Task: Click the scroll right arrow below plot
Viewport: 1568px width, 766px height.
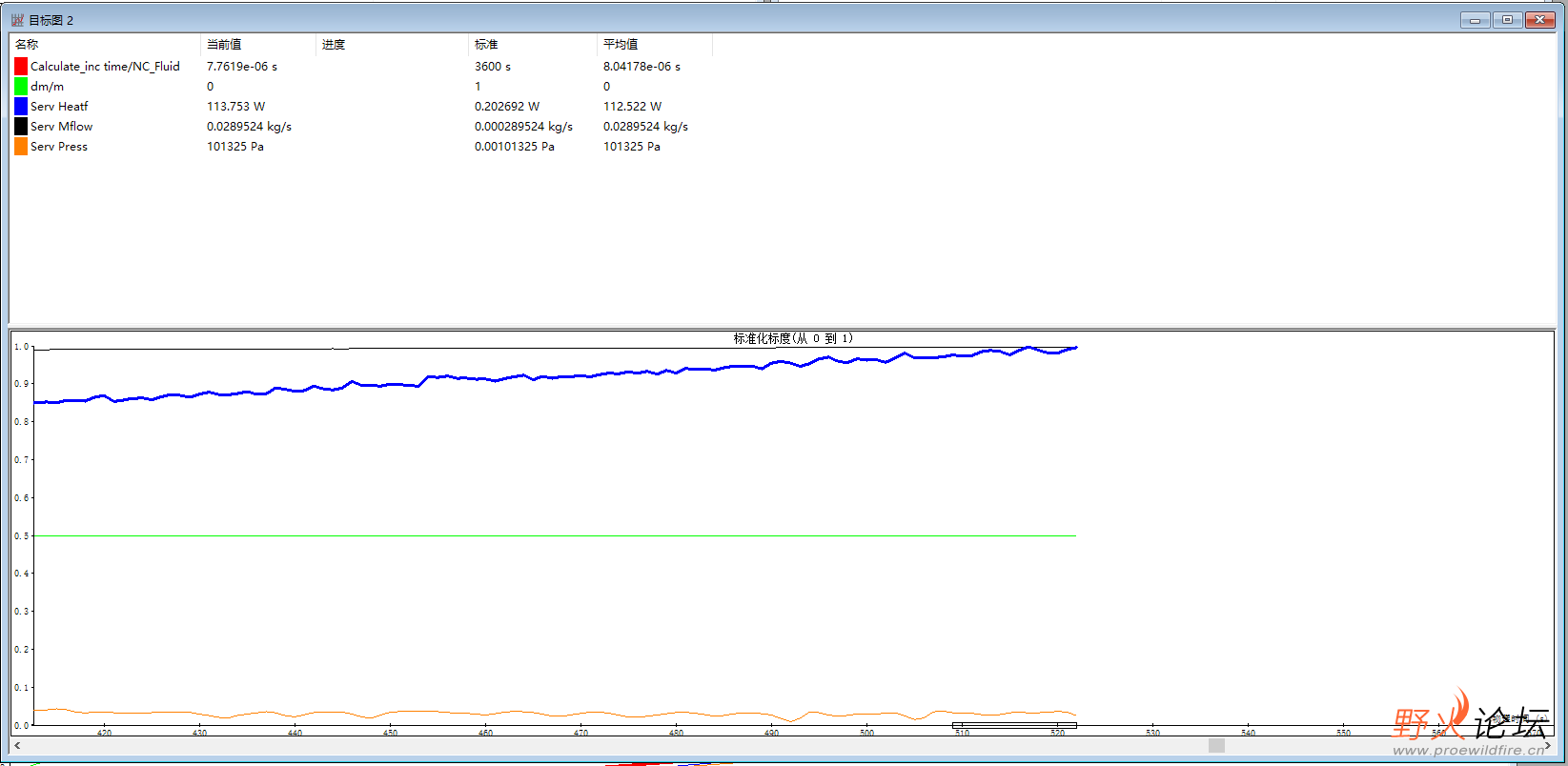Action: pyautogui.click(x=1547, y=745)
